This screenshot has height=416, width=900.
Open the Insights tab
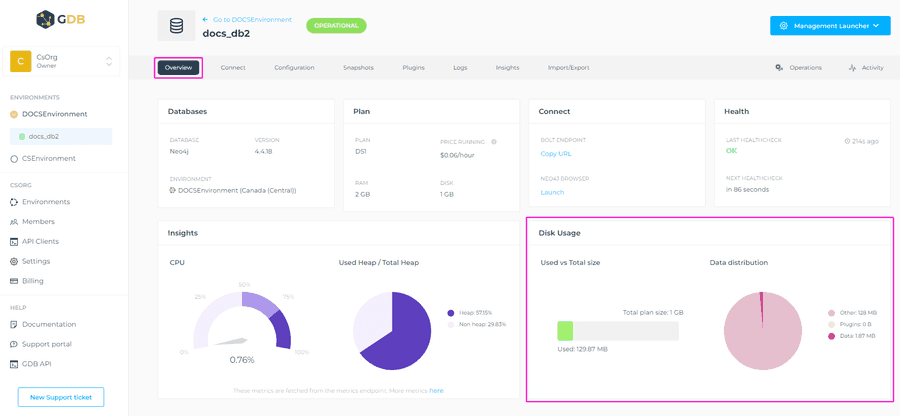tap(507, 68)
